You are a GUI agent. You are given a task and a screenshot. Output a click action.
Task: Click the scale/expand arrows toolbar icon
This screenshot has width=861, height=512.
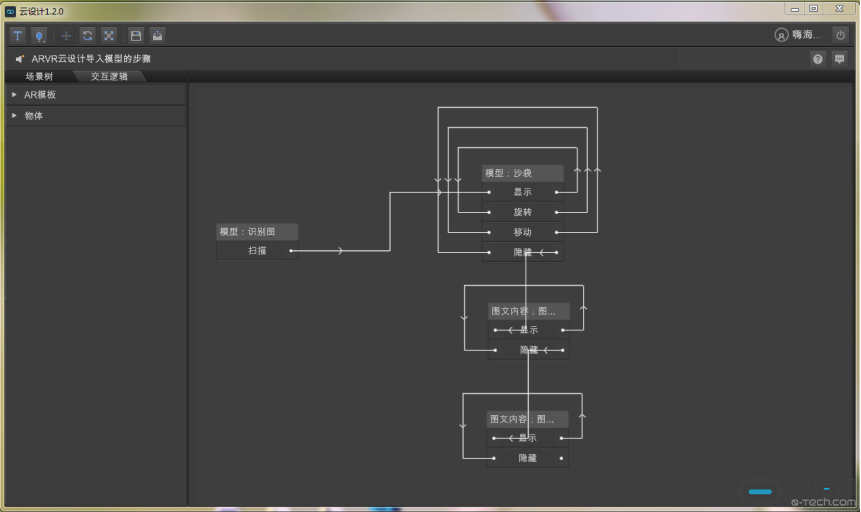109,35
